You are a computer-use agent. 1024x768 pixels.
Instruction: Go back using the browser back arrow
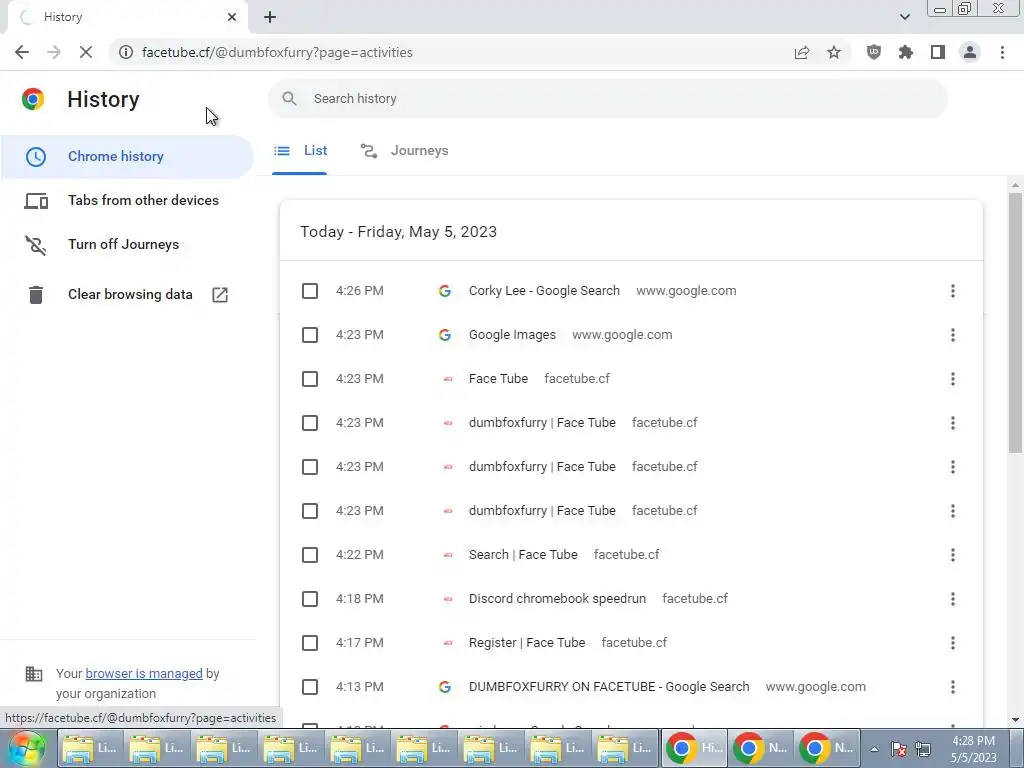coord(22,52)
